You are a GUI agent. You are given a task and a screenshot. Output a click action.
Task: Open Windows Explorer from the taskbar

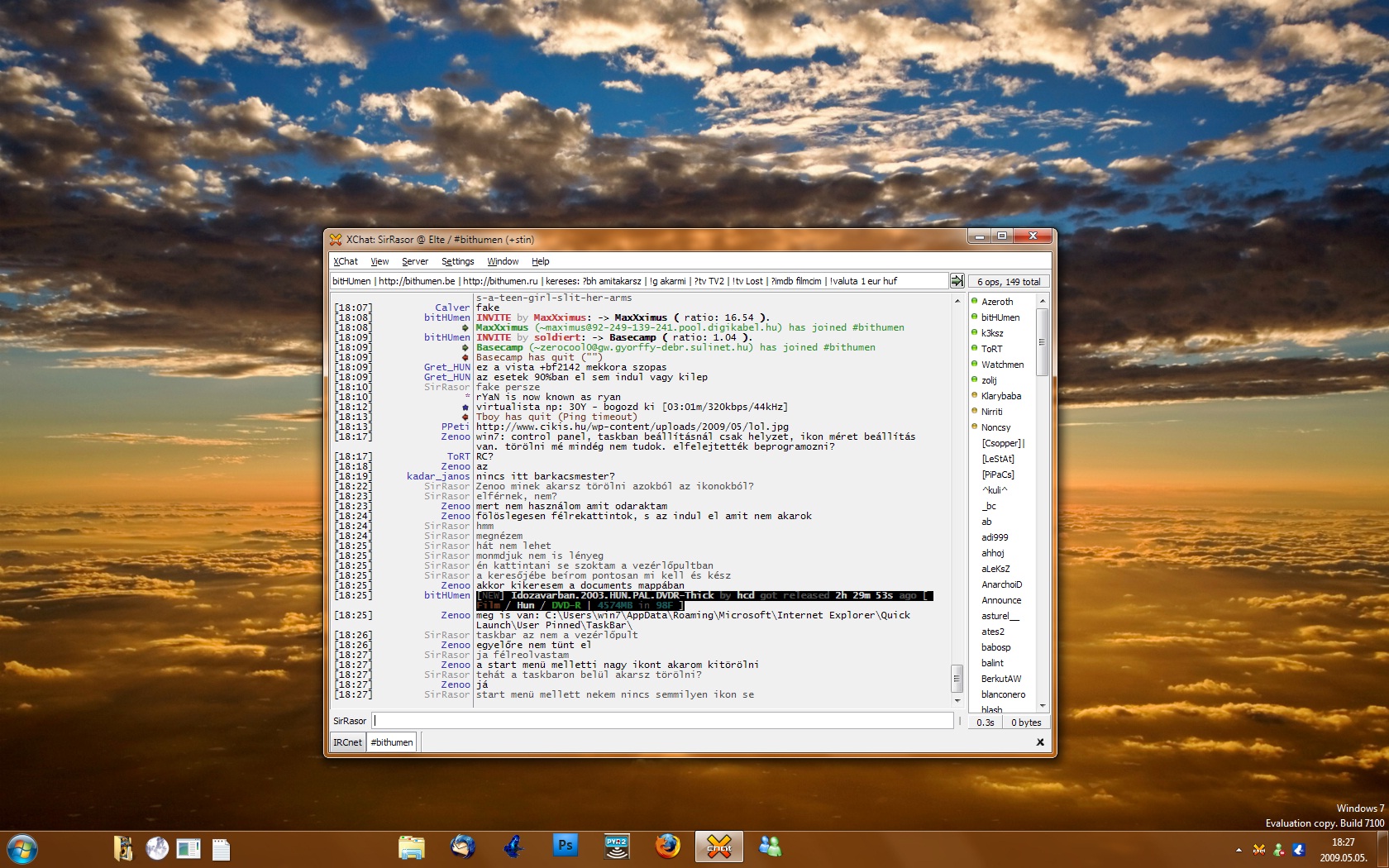point(411,847)
